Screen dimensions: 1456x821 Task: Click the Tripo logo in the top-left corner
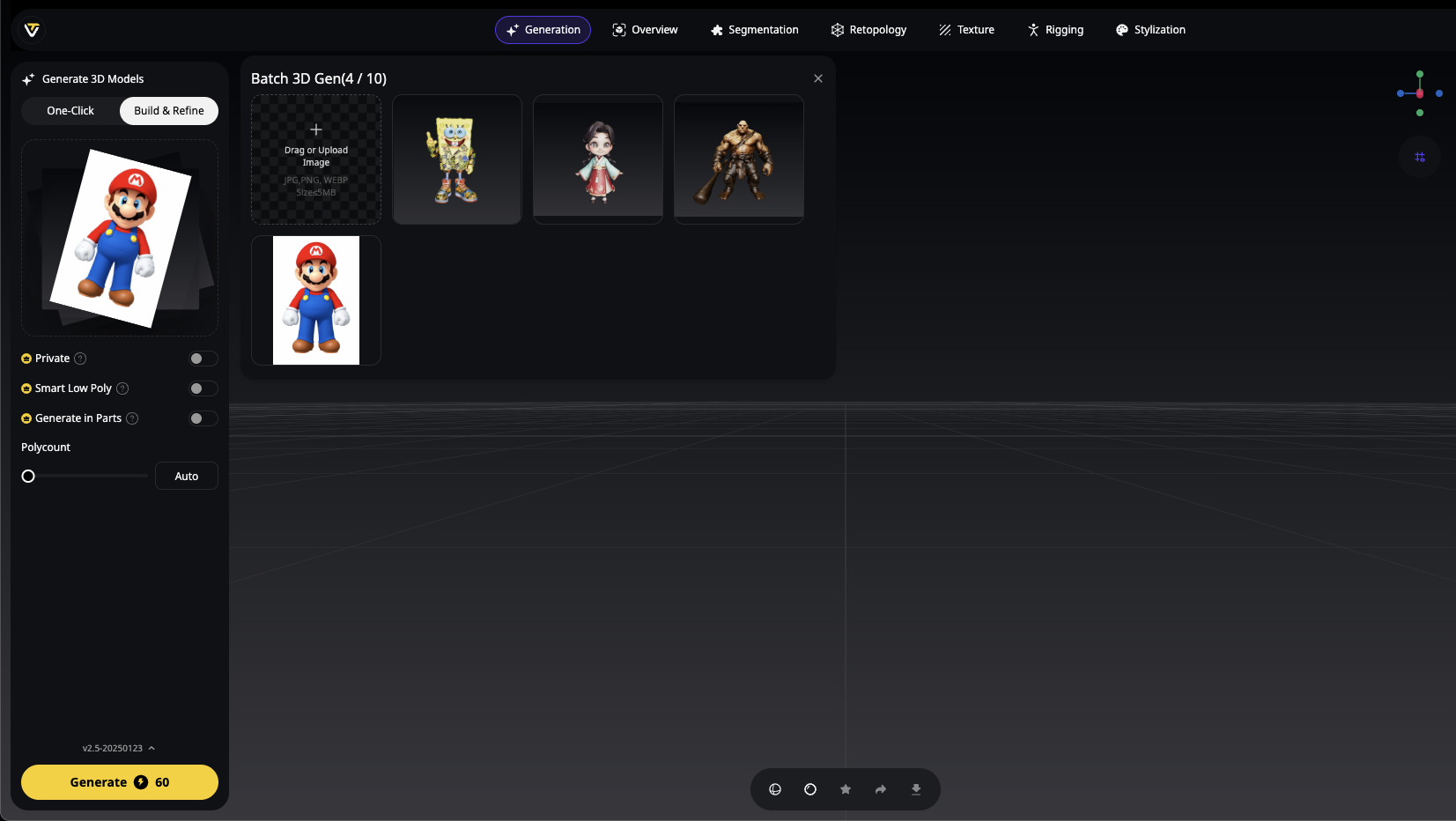(32, 30)
